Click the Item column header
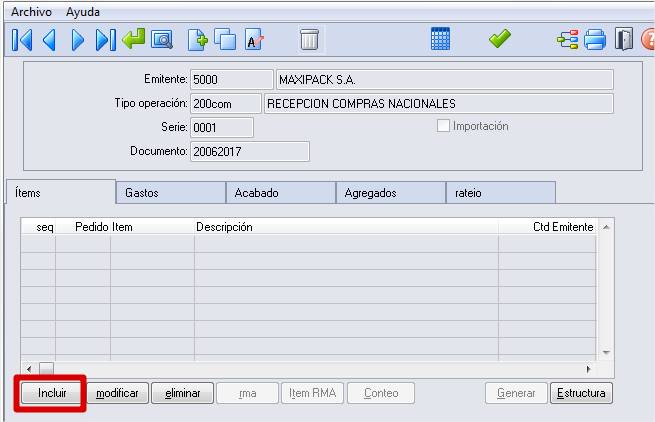Screen dimensions: 655x422 coord(152,227)
